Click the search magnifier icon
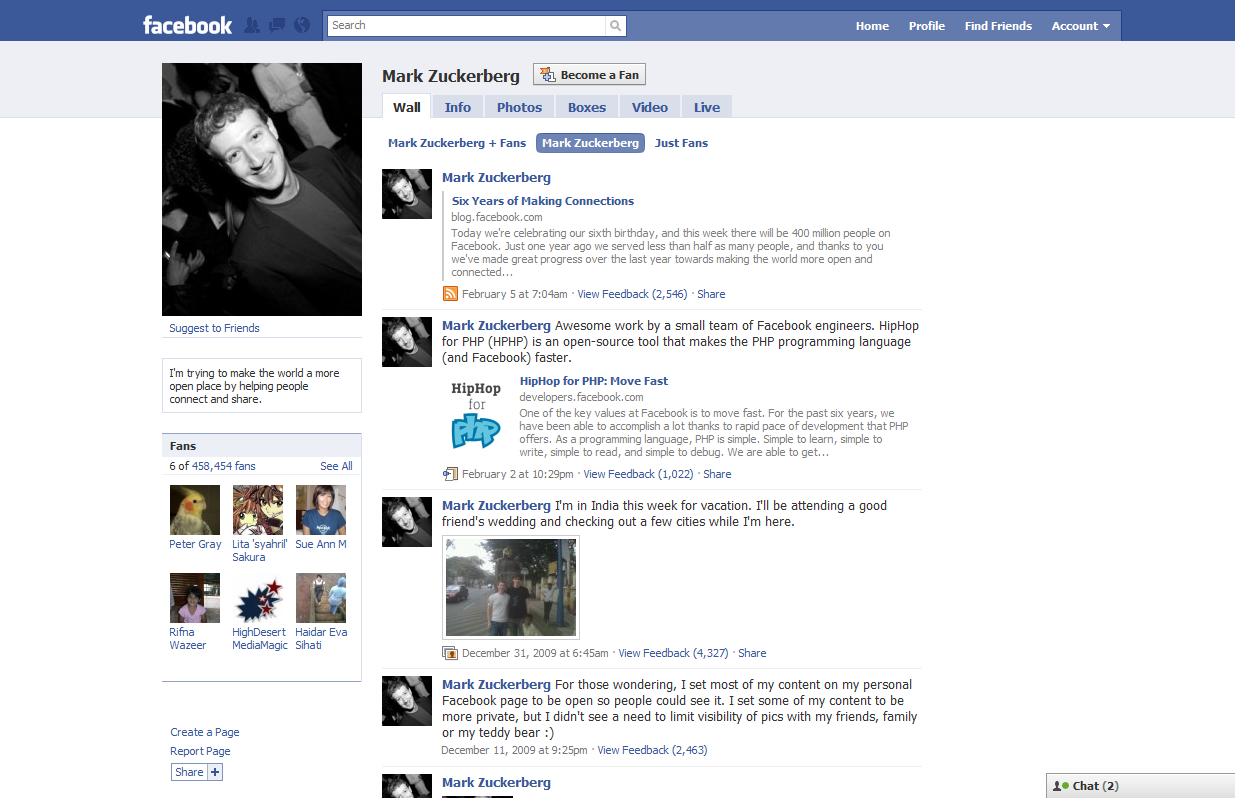Viewport: 1235px width, 798px height. pos(614,24)
